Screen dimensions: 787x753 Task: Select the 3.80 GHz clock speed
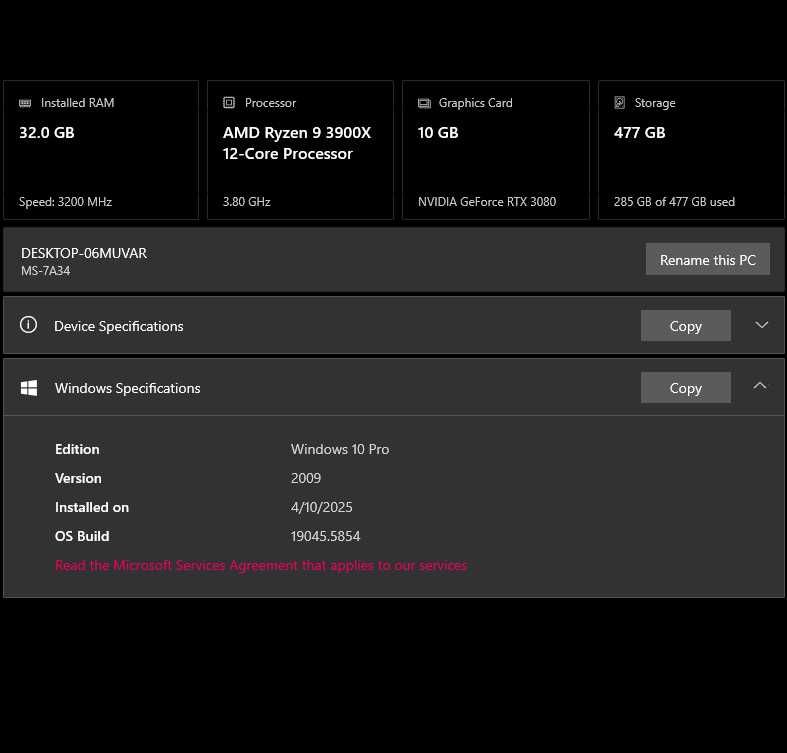[246, 202]
